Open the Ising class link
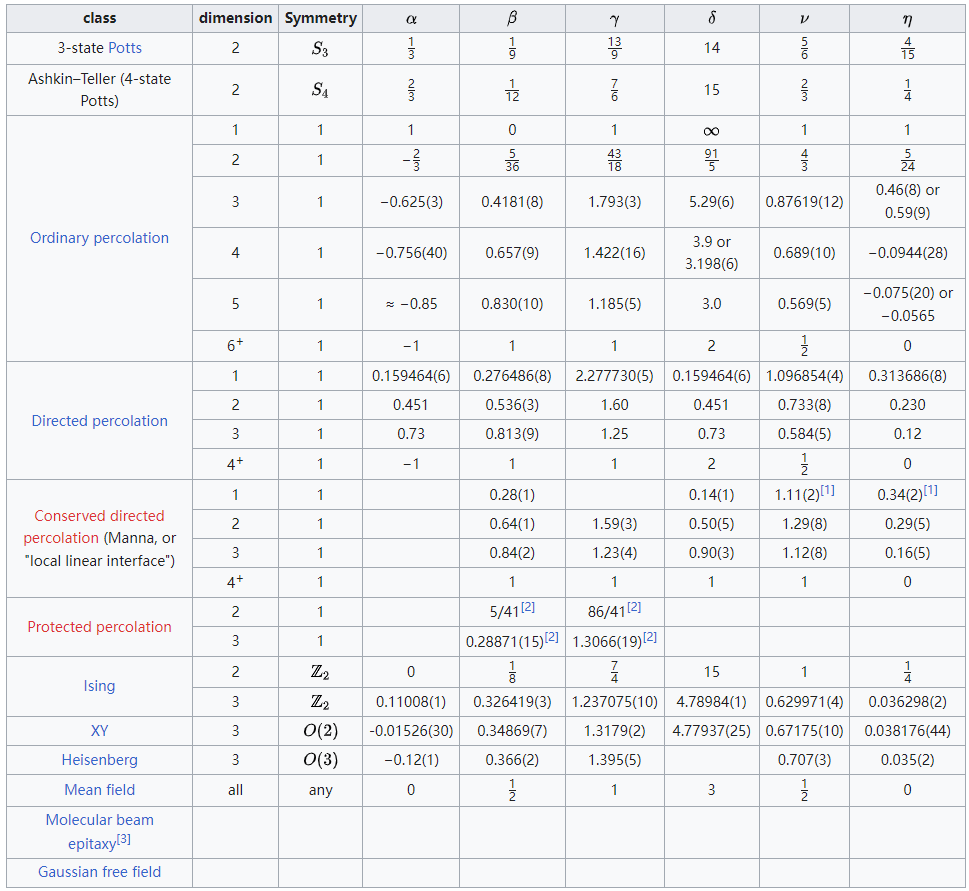969x891 pixels. 99,686
